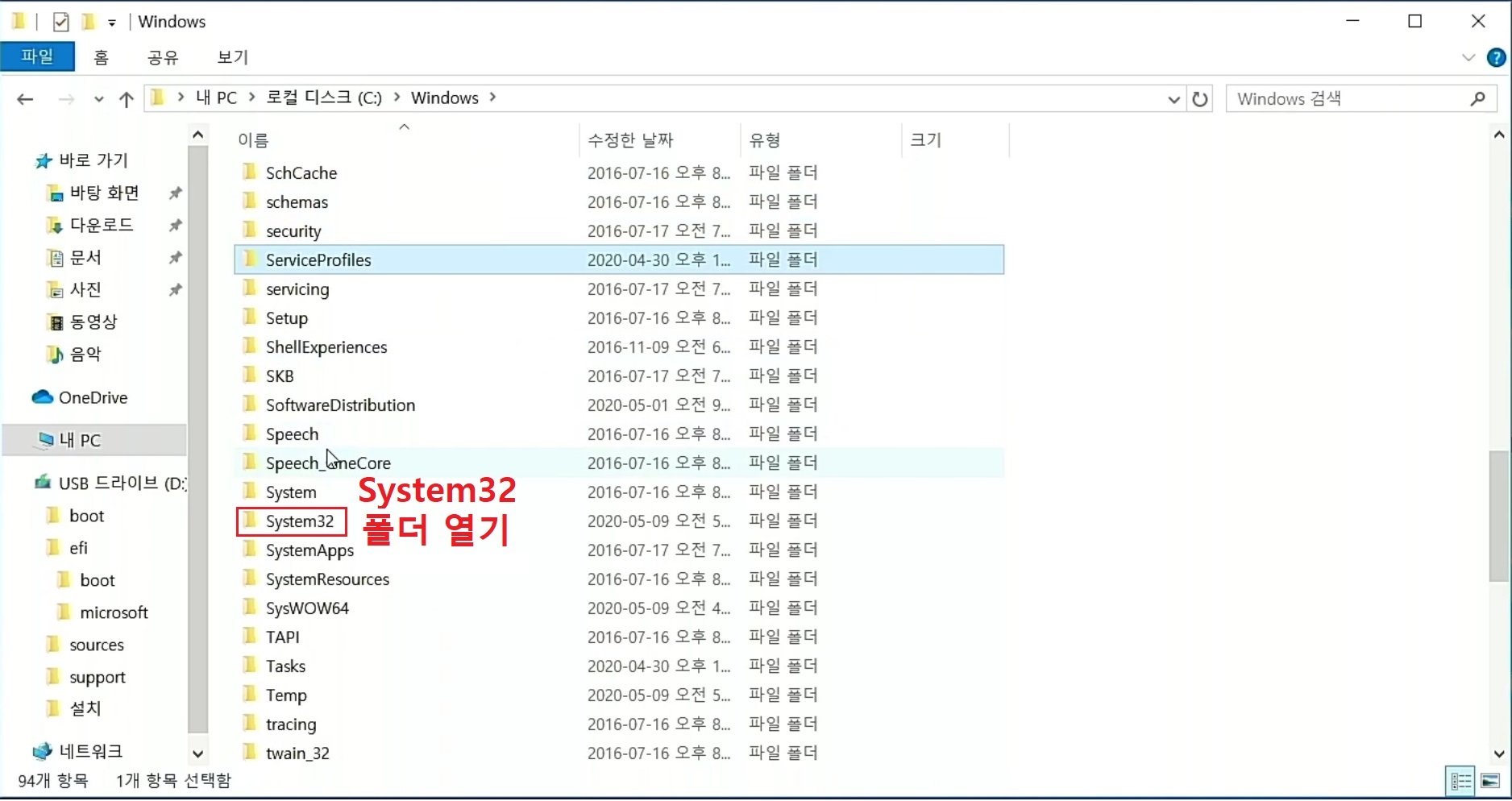
Task: Open the recent locations dropdown arrow
Action: (98, 99)
